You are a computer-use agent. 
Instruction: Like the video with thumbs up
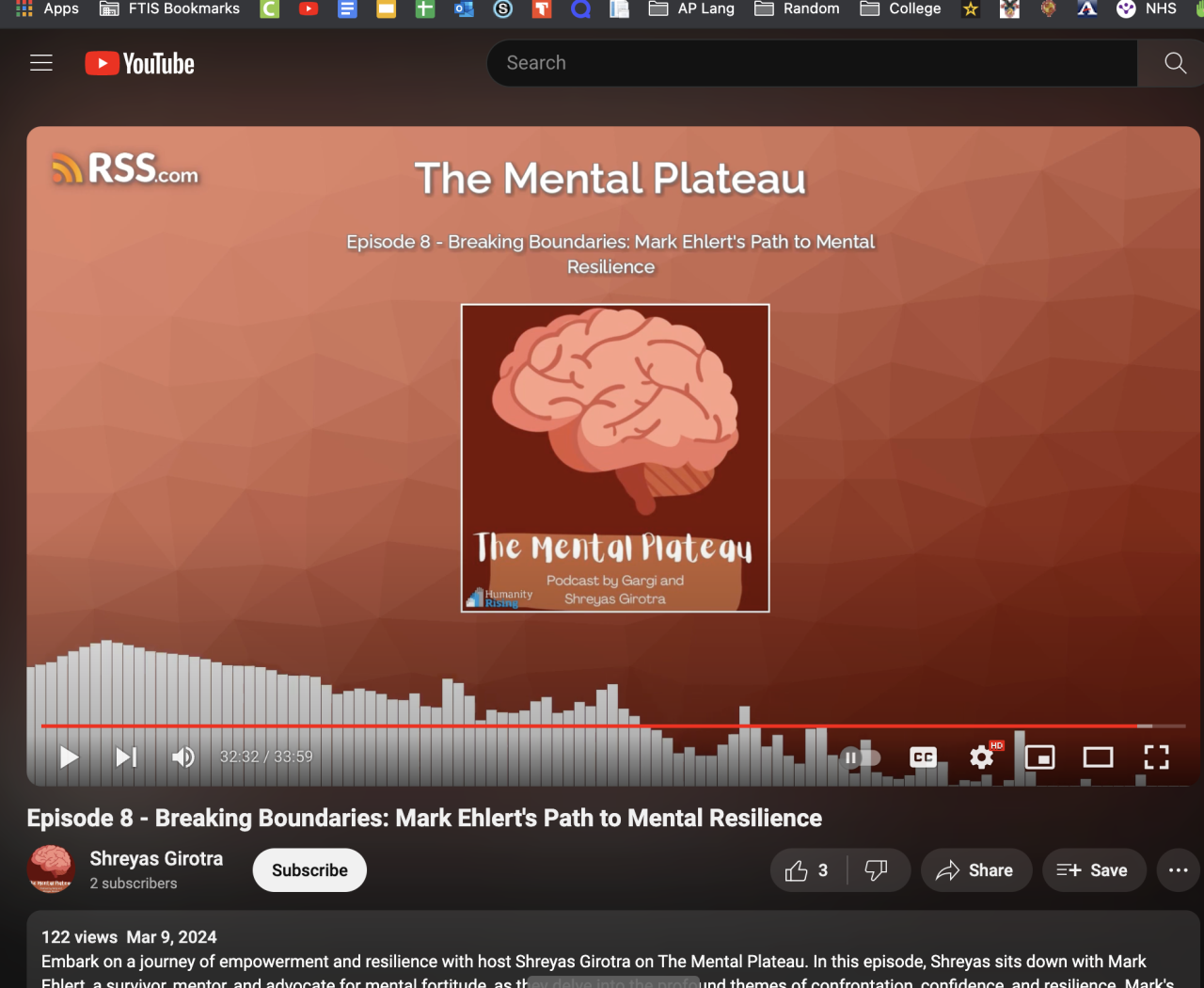tap(807, 870)
